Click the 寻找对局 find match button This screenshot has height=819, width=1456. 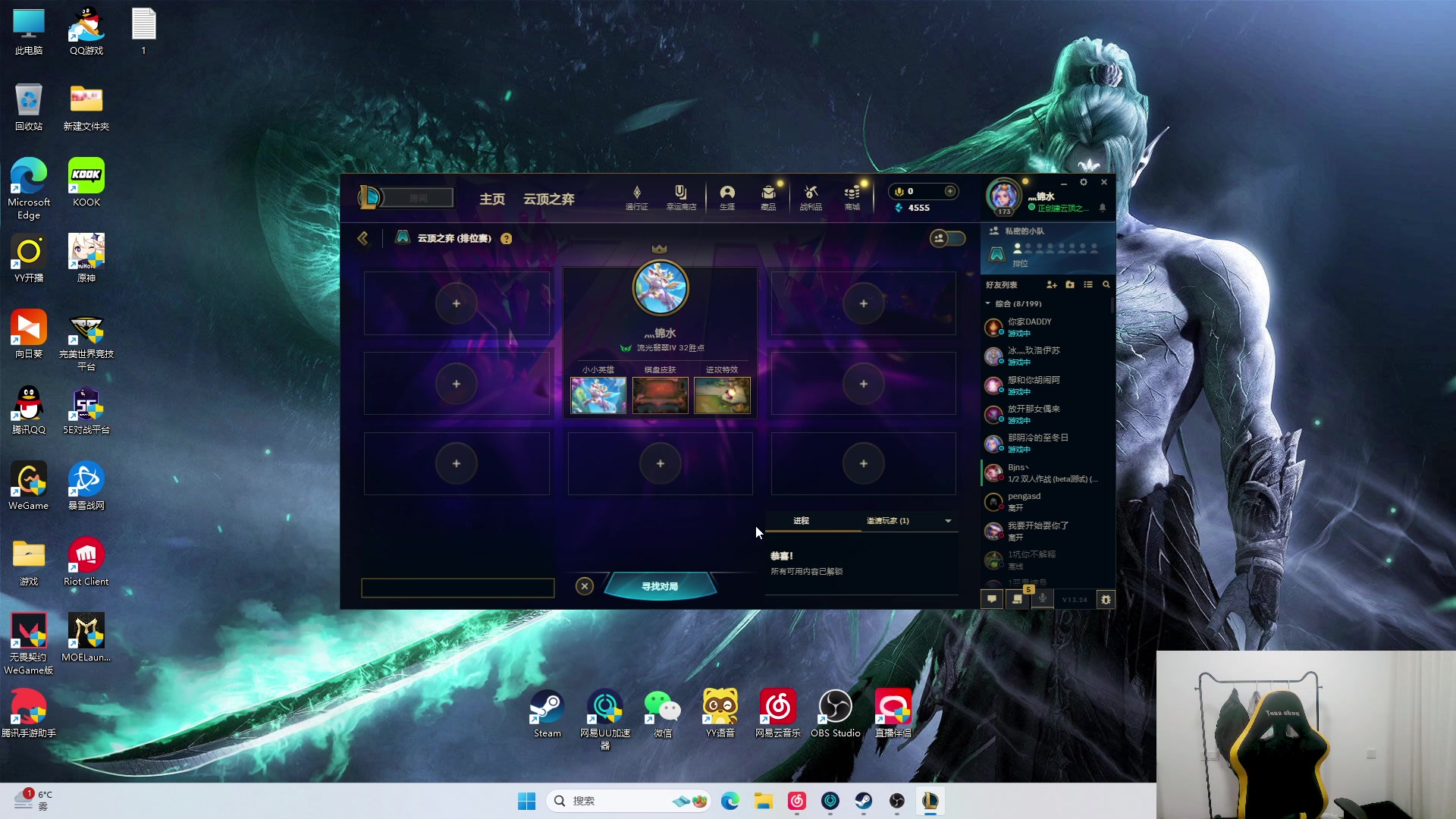[x=660, y=586]
